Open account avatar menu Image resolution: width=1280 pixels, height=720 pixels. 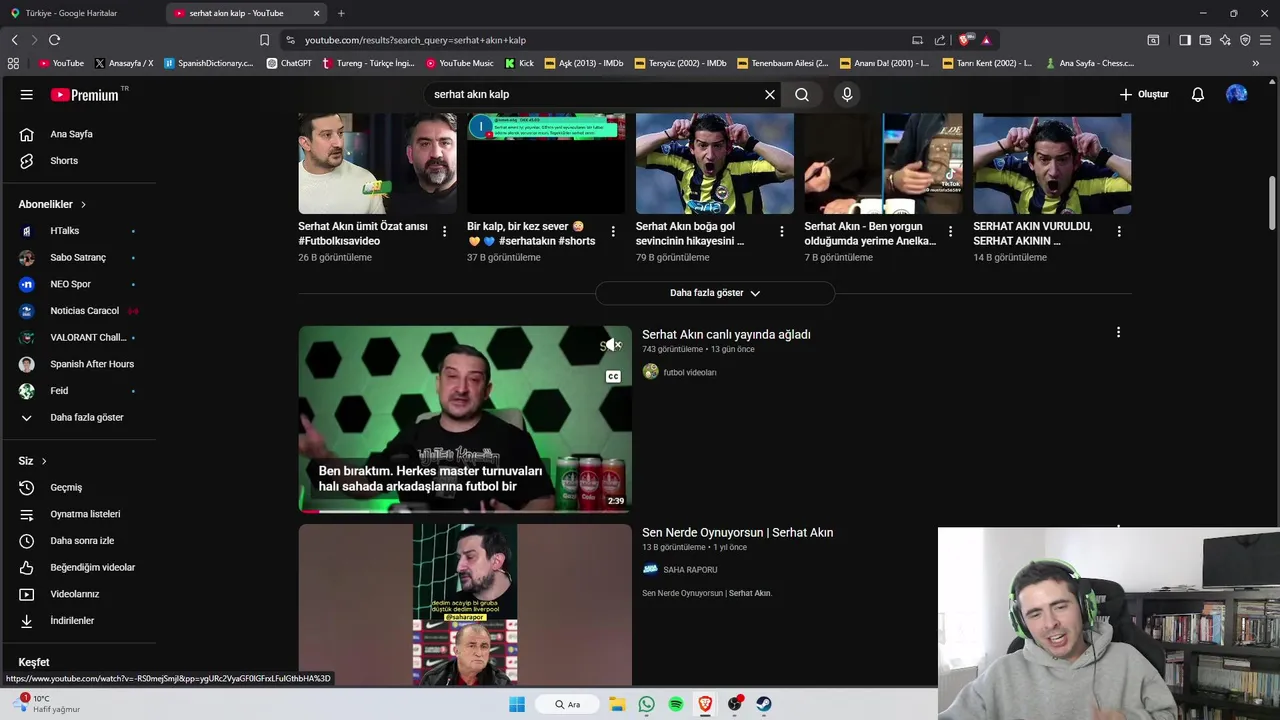point(1237,94)
